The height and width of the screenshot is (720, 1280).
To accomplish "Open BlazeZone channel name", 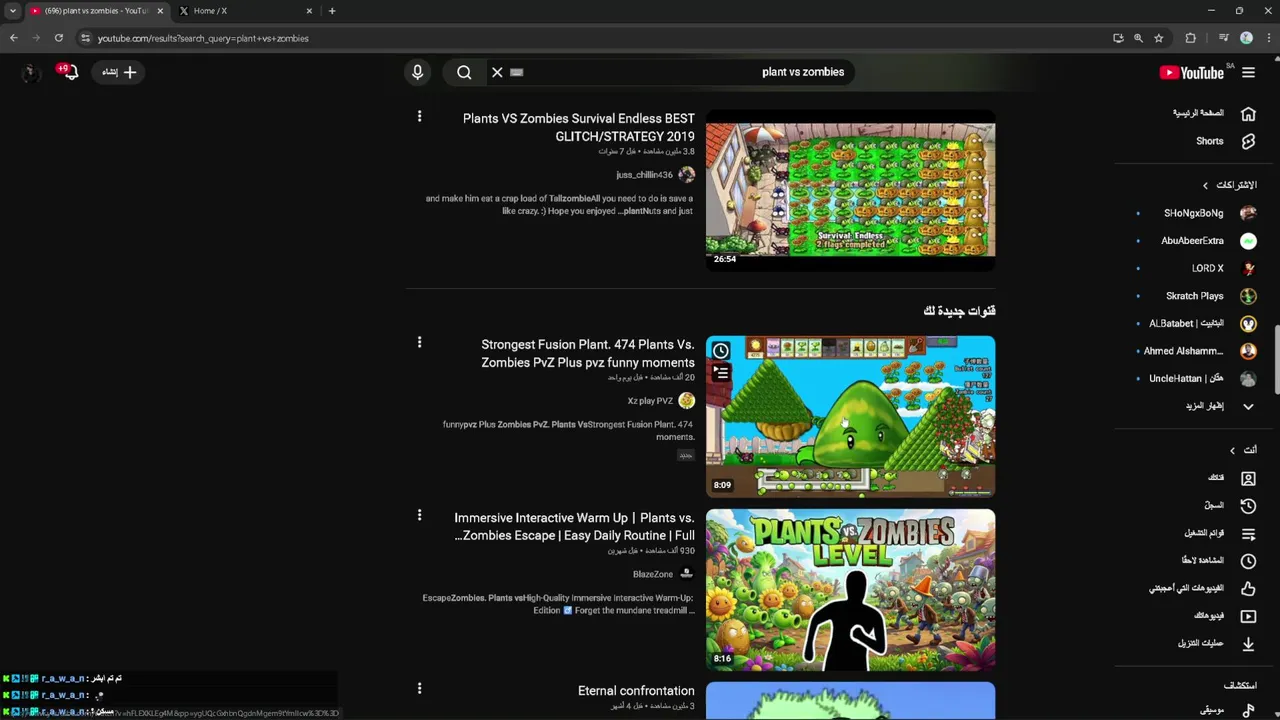I will tap(653, 574).
